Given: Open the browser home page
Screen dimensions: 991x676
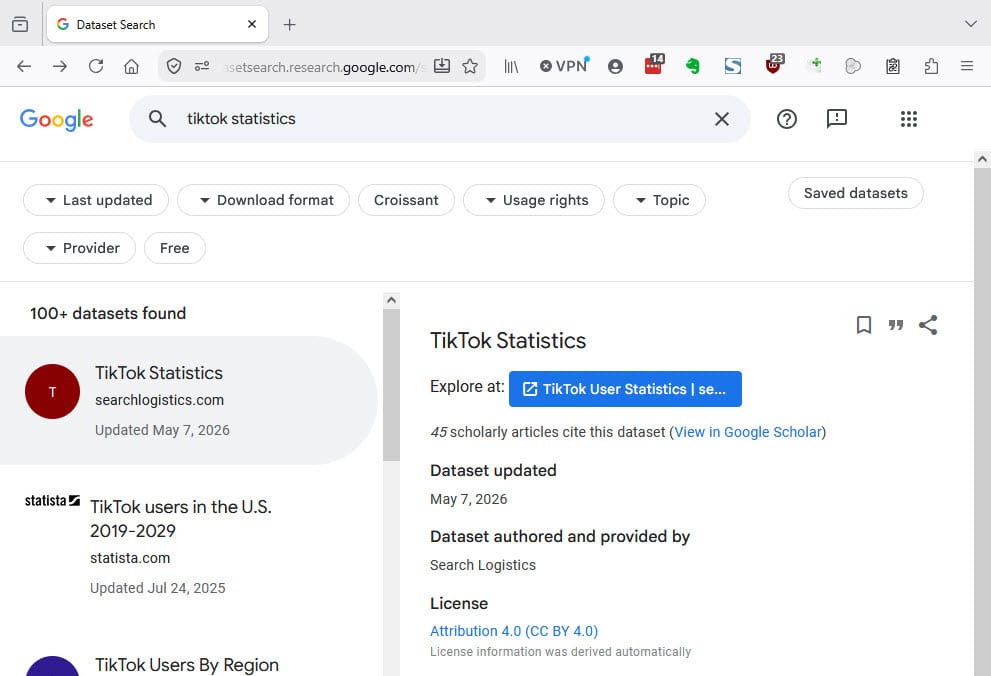Looking at the screenshot, I should [x=131, y=66].
